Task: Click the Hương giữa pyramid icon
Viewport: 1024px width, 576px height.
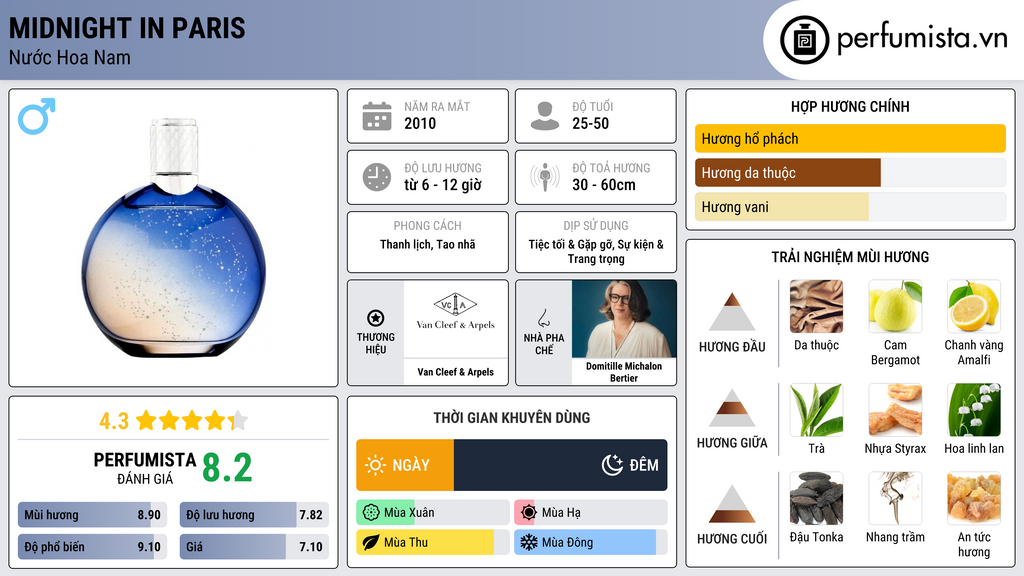Action: point(732,408)
